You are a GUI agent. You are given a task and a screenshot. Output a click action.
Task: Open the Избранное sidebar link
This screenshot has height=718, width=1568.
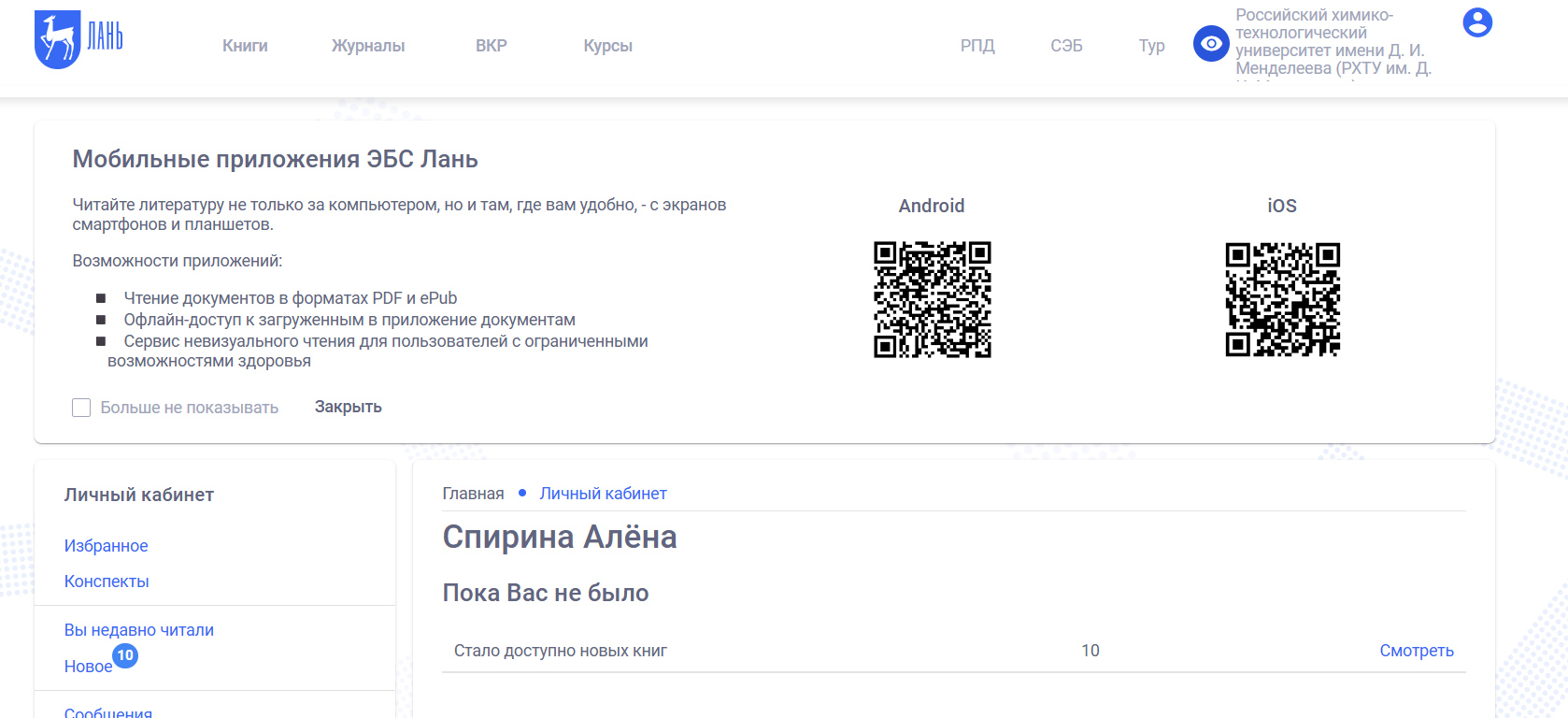pyautogui.click(x=106, y=545)
